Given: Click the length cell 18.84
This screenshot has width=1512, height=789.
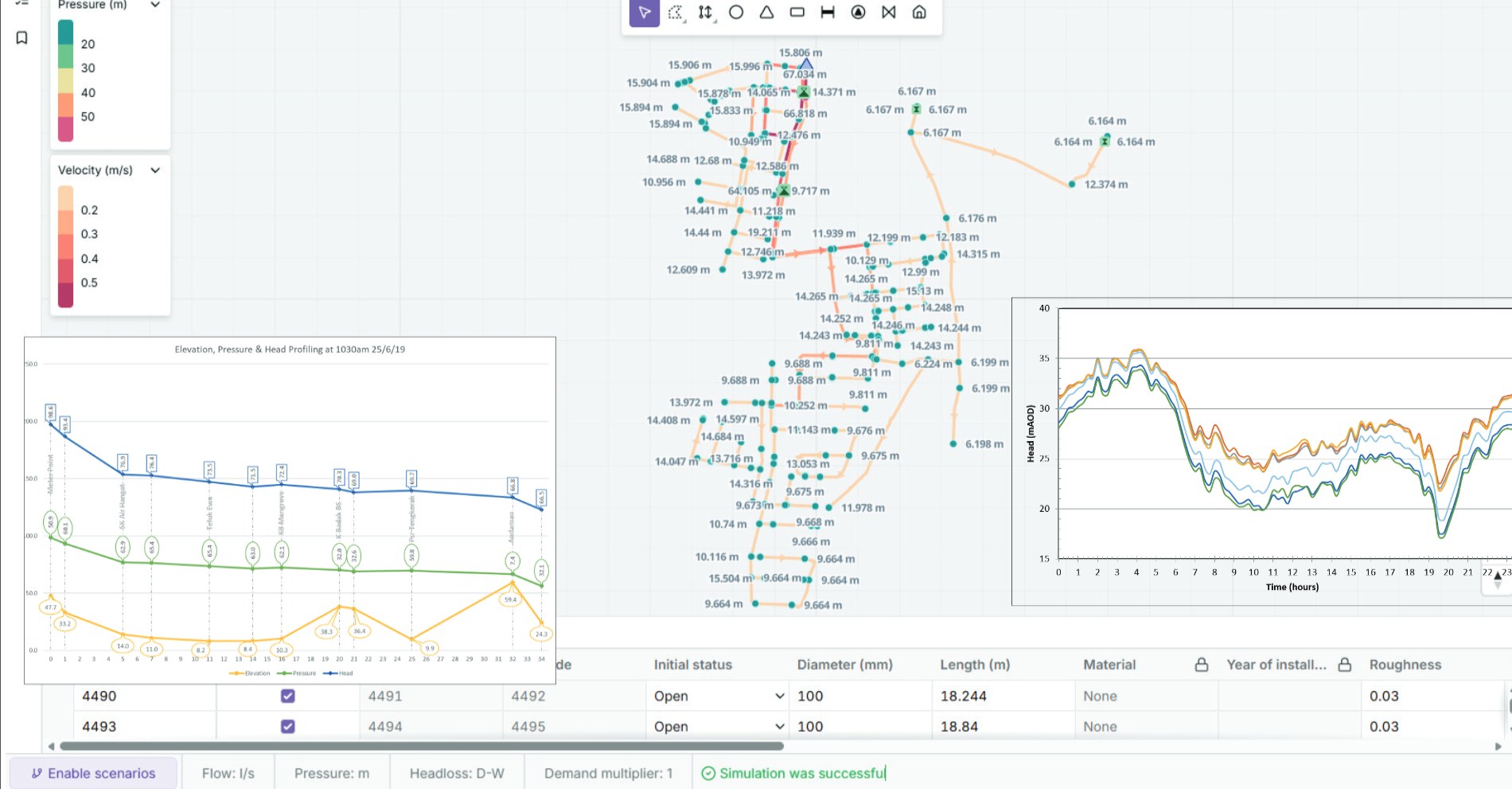Looking at the screenshot, I should [x=1003, y=726].
